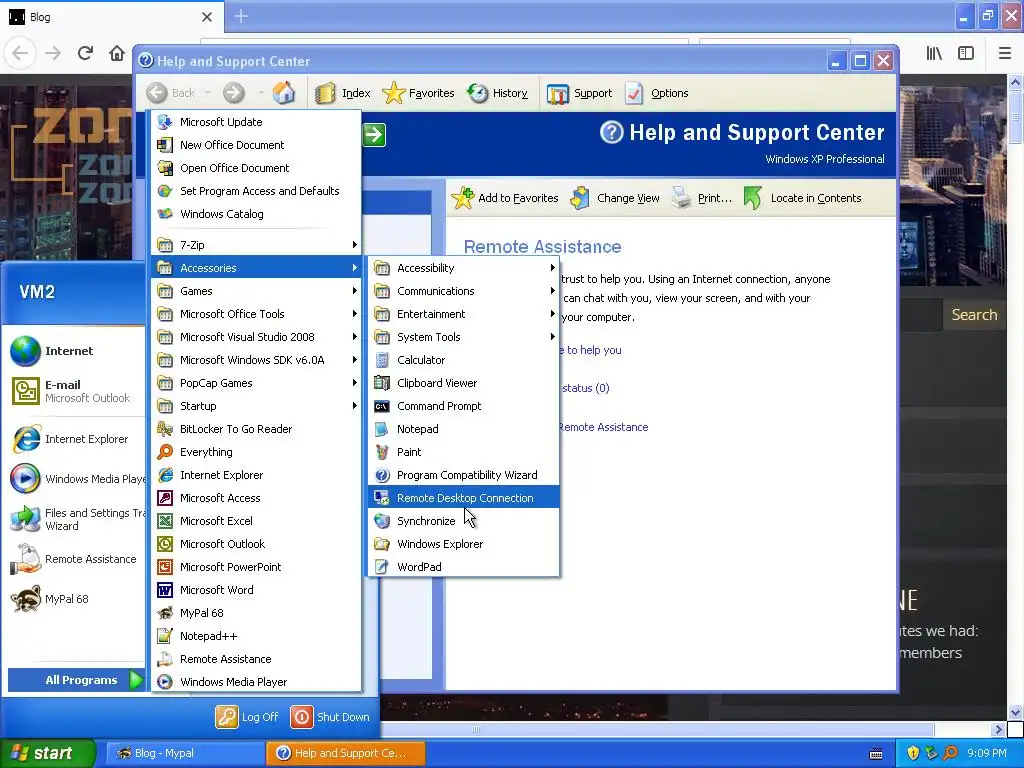Expand the 7-Zip program folder

click(257, 245)
